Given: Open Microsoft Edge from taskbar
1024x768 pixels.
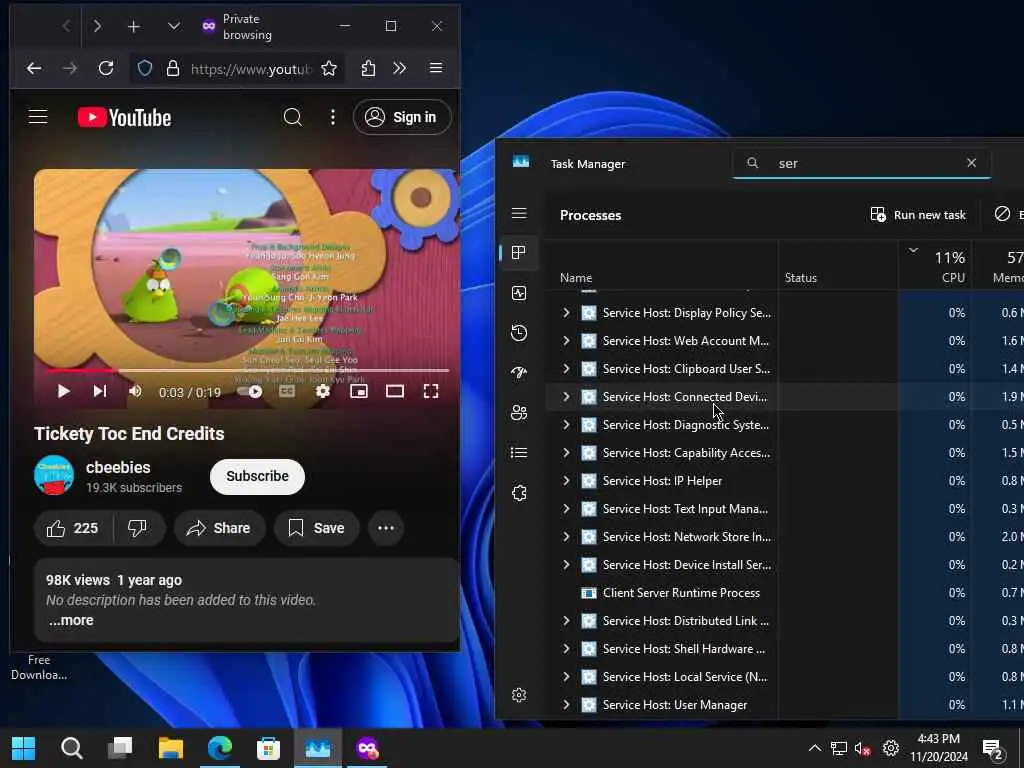Looking at the screenshot, I should coord(220,748).
